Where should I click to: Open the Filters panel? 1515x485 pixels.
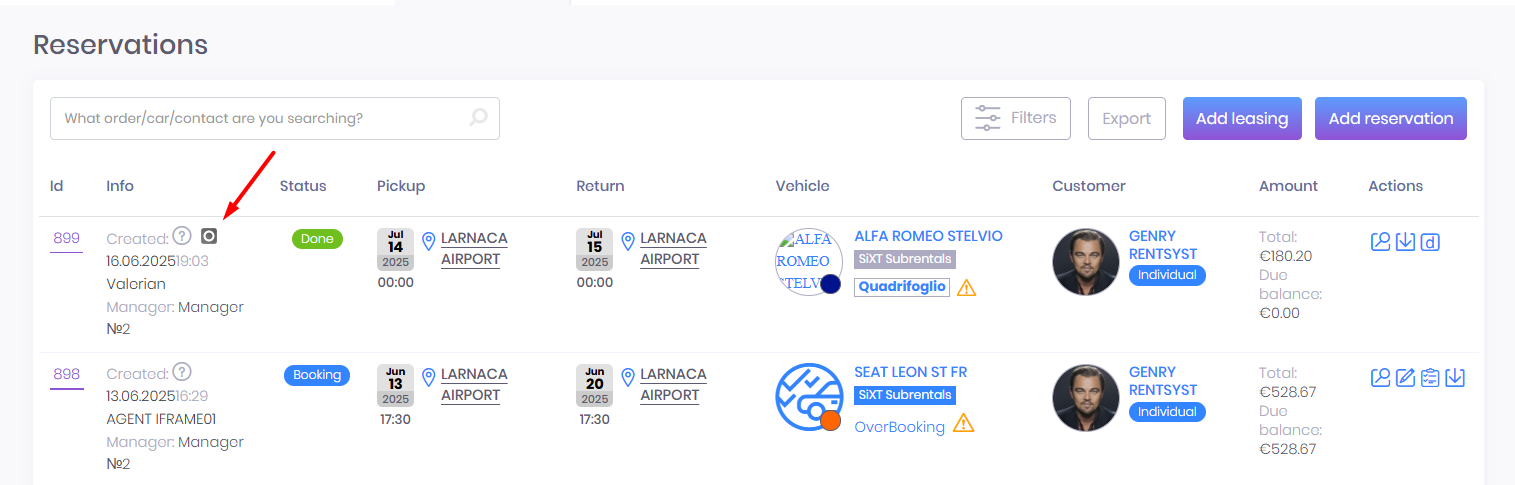[1015, 118]
